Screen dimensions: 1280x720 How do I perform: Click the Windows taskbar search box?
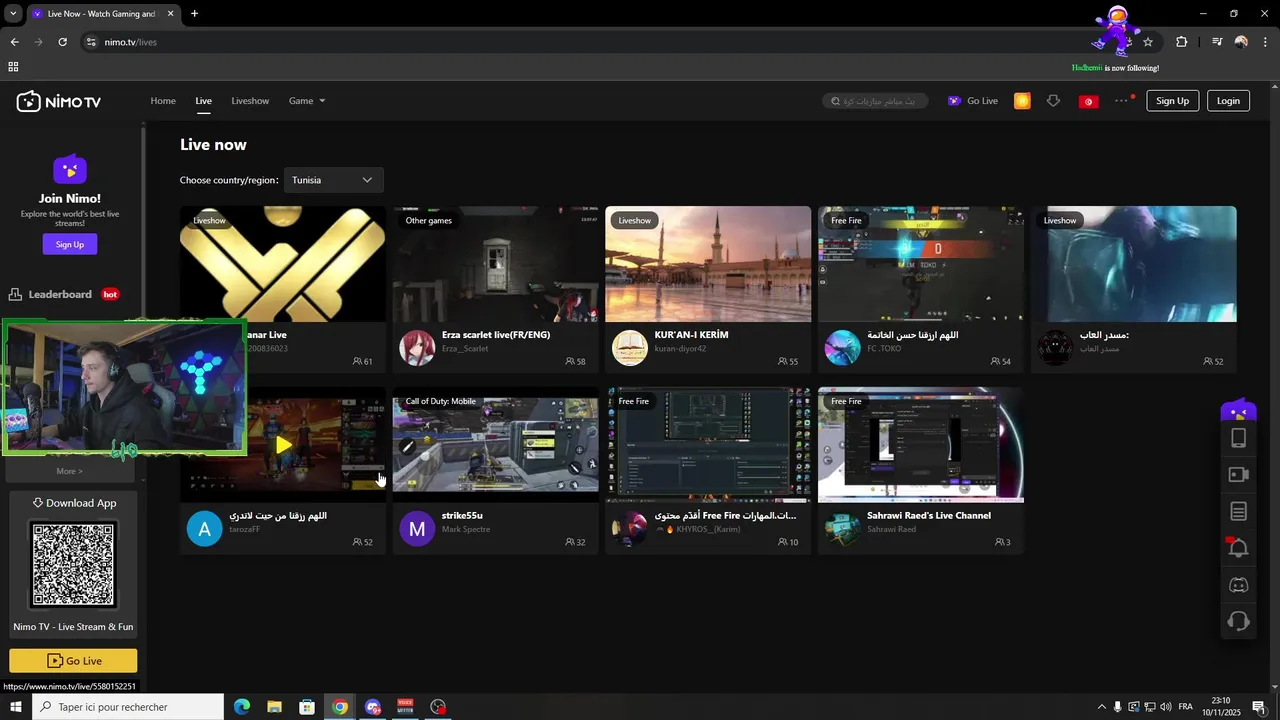point(127,707)
